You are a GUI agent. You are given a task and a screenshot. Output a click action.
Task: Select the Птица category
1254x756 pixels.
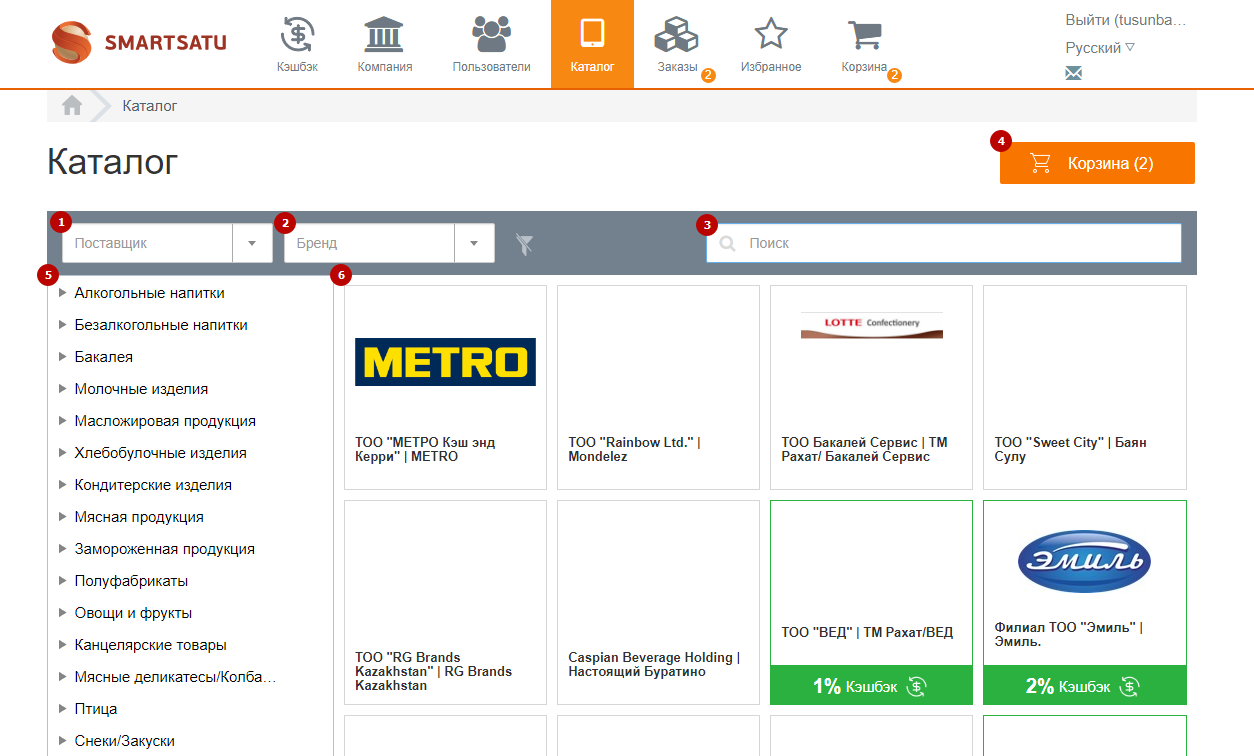coord(96,709)
